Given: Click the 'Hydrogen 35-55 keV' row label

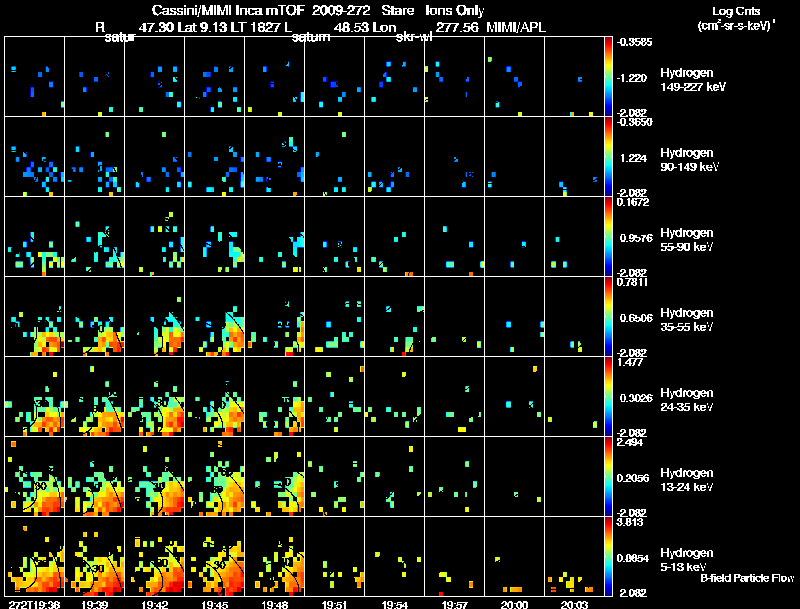Looking at the screenshot, I should pyautogui.click(x=687, y=320).
